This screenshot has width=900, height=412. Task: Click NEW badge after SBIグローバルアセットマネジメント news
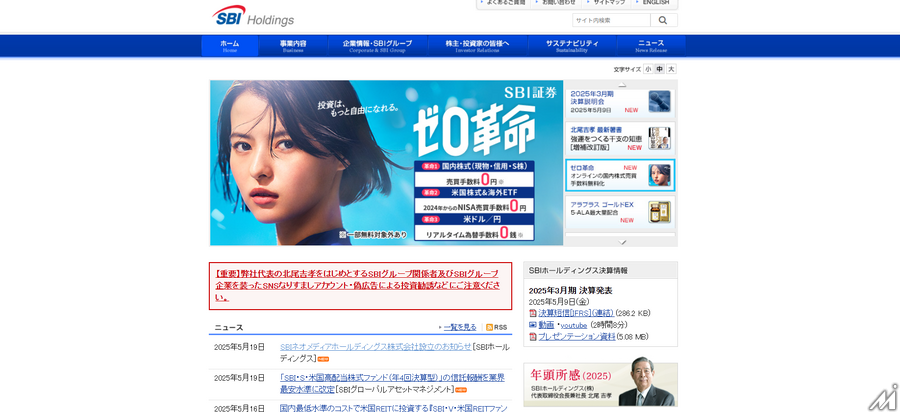click(461, 390)
